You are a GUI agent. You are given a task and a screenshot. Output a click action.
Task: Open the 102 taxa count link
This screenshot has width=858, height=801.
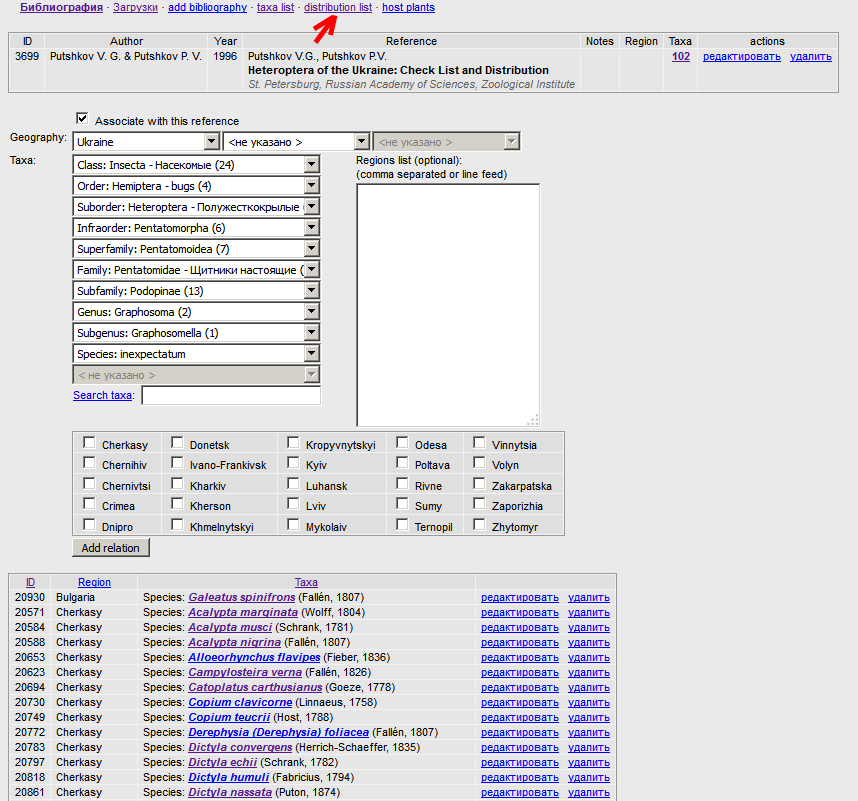coord(680,57)
